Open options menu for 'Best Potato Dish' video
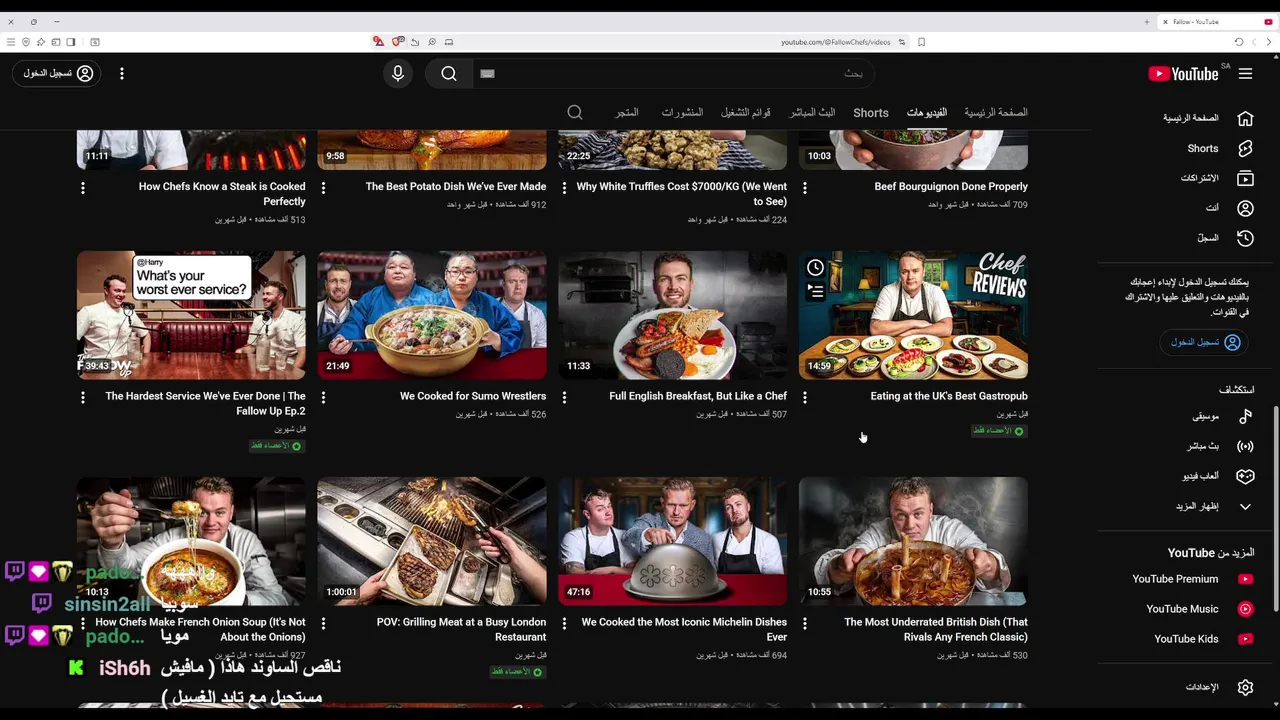The height and width of the screenshot is (720, 1280). click(x=323, y=187)
